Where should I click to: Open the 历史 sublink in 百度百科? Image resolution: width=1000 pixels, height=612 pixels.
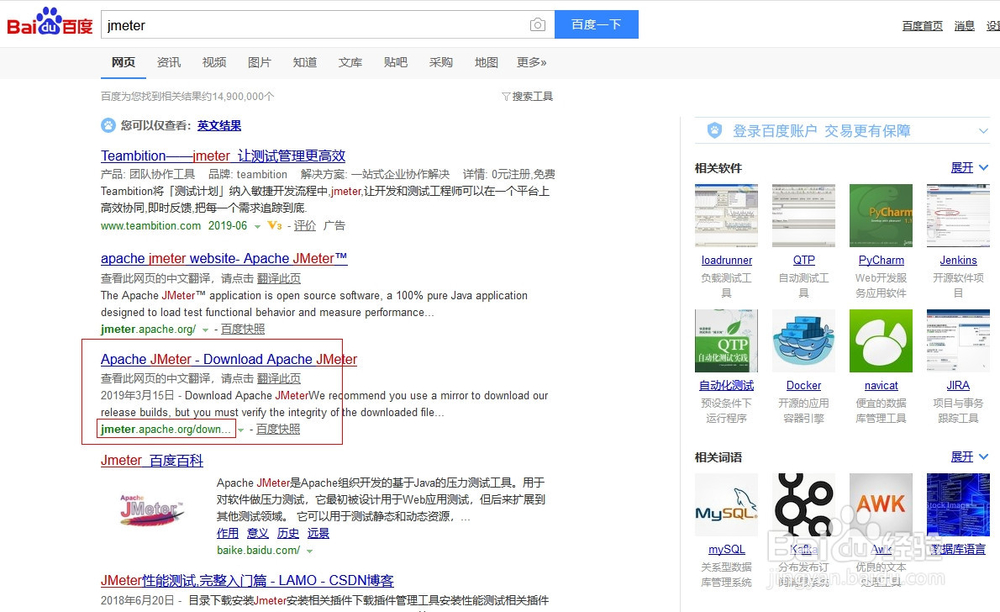(288, 533)
